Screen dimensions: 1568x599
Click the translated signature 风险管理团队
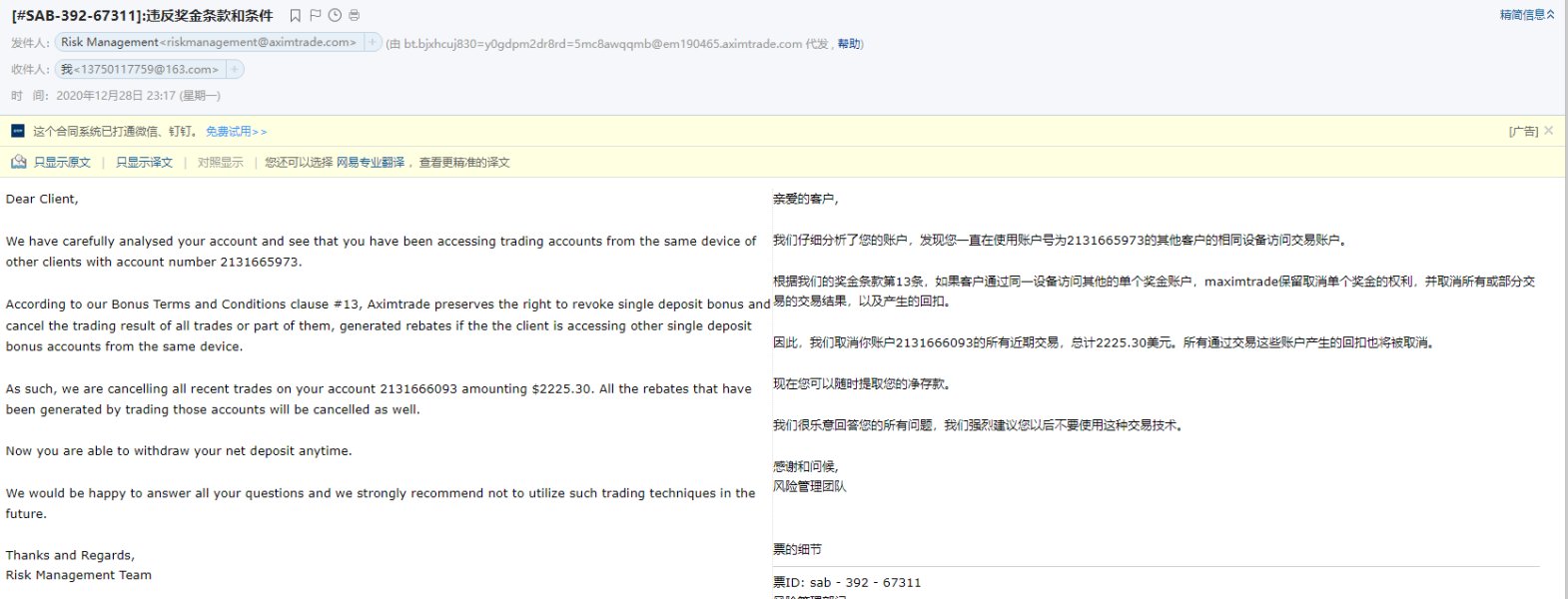coord(809,486)
